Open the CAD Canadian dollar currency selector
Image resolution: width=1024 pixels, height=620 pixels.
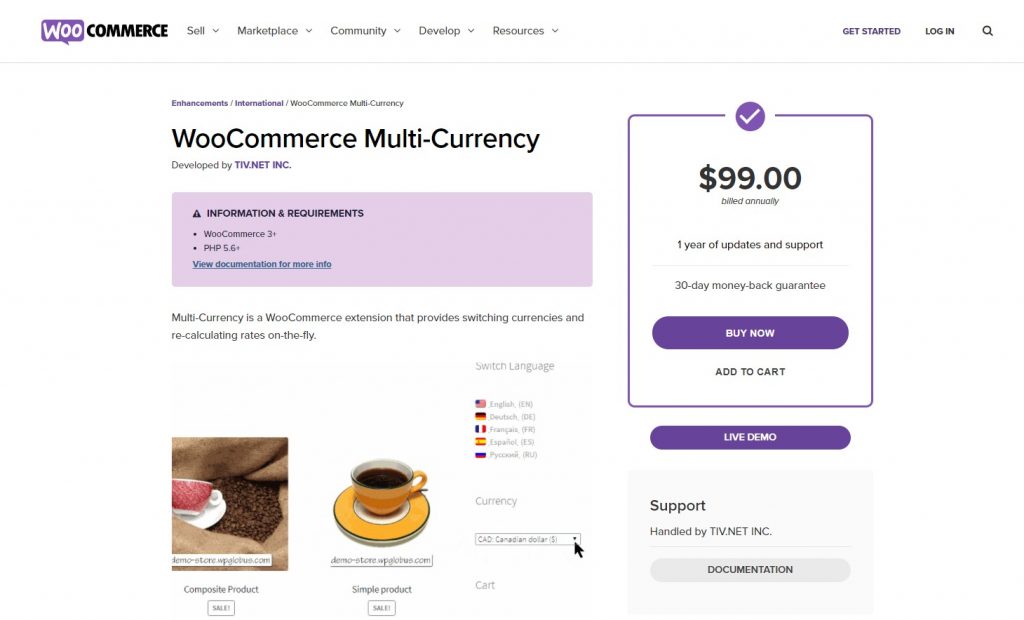coord(528,540)
